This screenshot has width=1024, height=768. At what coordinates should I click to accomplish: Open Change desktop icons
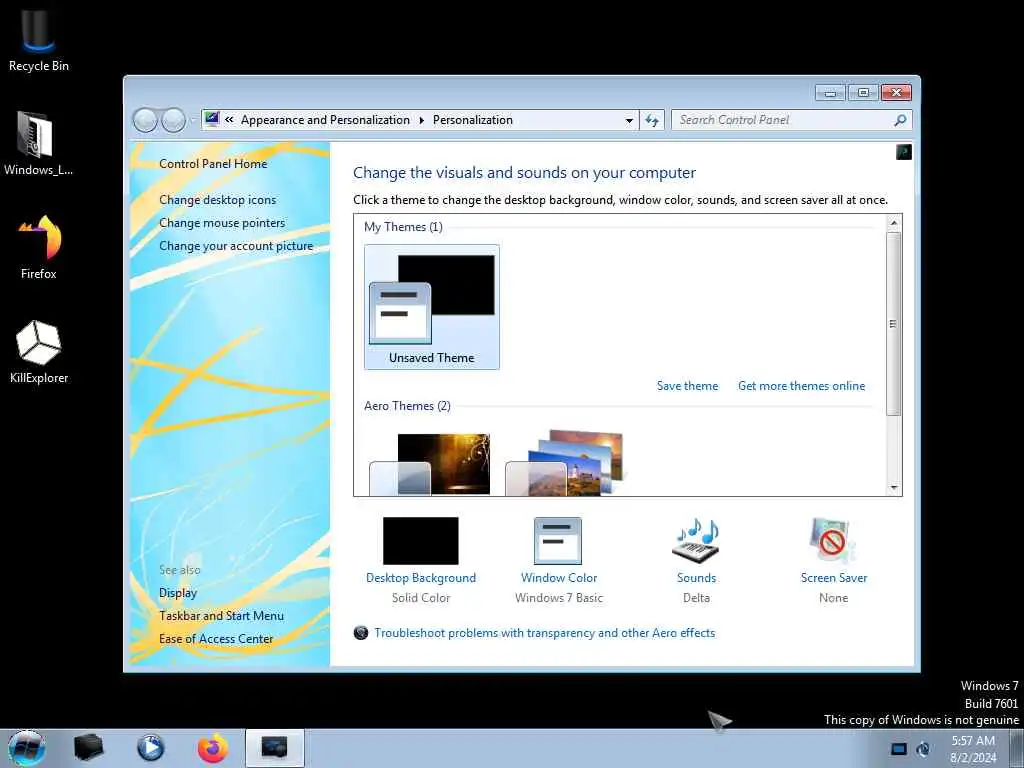pos(217,200)
